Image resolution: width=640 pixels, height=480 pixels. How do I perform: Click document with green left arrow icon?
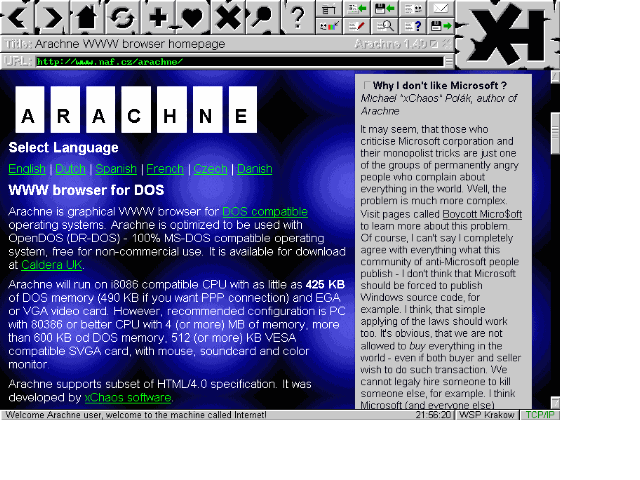pyautogui.click(x=357, y=9)
